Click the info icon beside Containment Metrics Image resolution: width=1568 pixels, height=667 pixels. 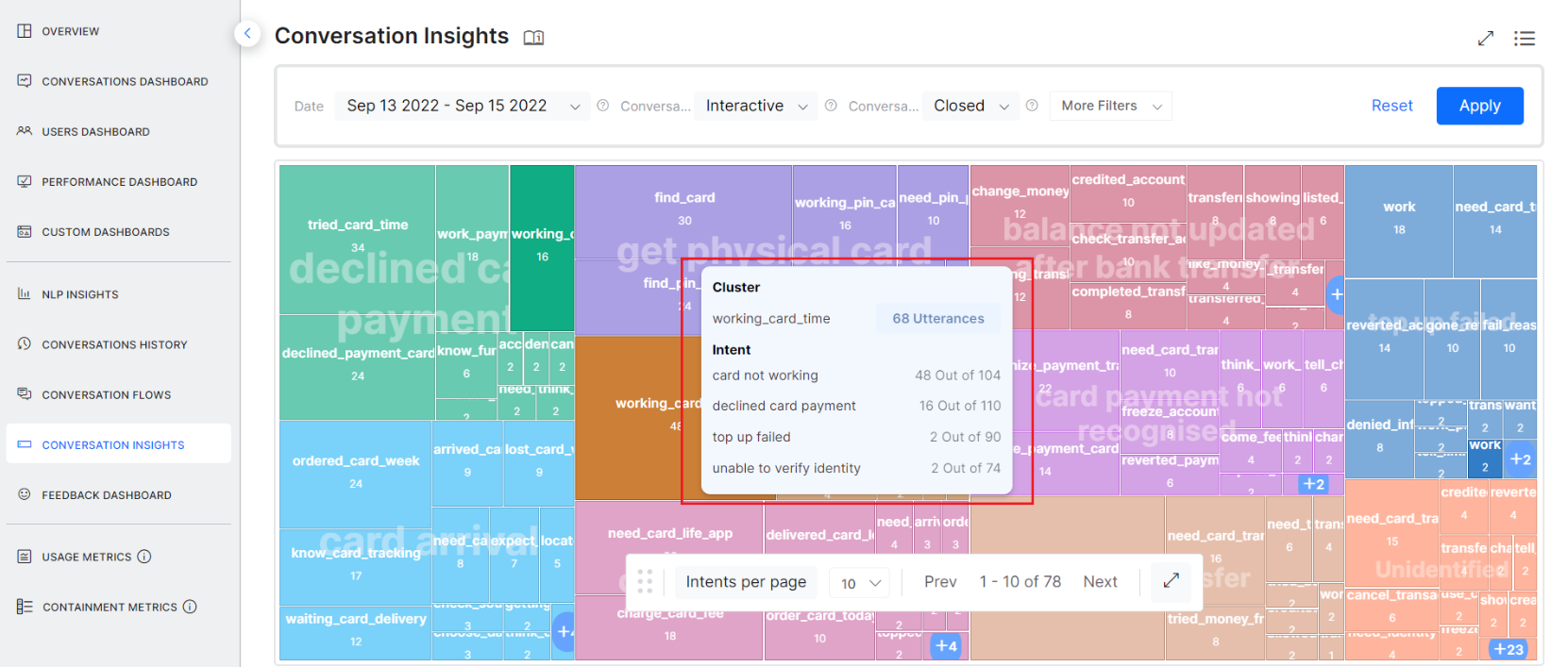point(190,607)
